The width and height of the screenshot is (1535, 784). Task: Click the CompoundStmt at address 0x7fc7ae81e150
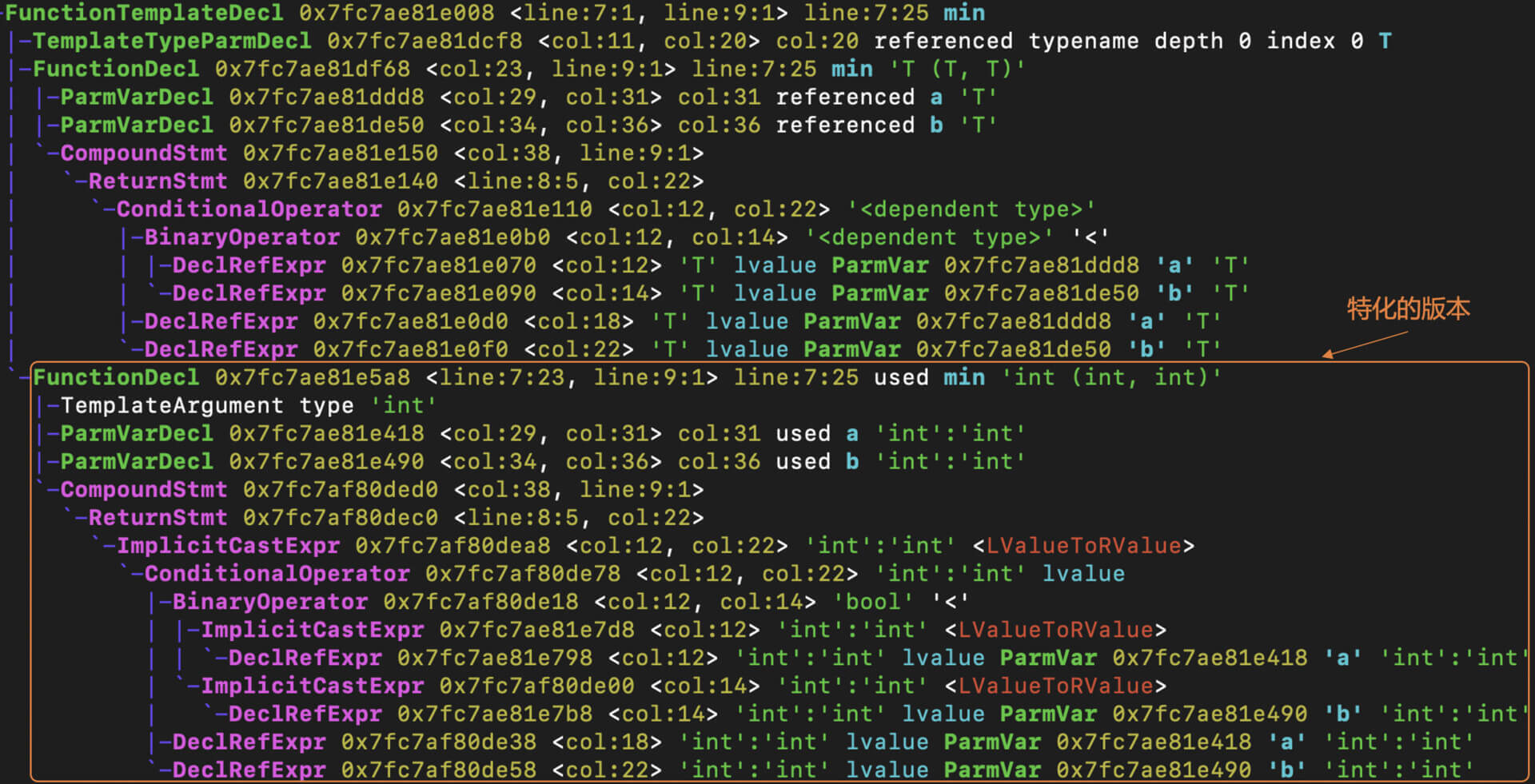point(144,153)
